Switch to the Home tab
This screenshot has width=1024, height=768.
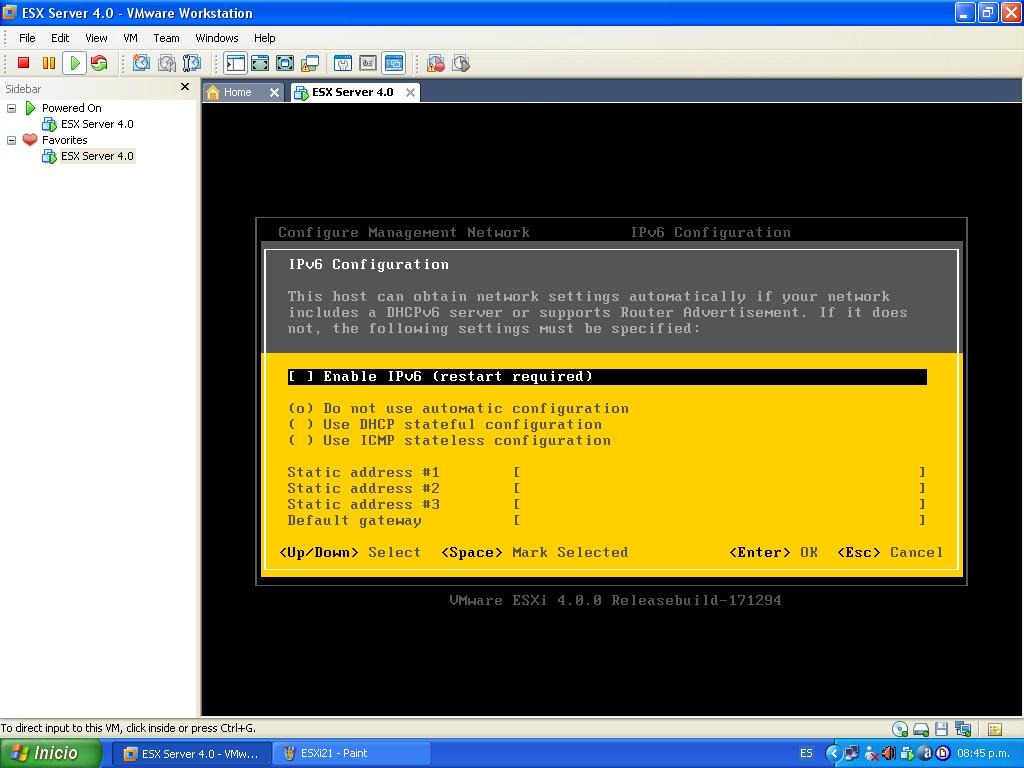(x=236, y=92)
